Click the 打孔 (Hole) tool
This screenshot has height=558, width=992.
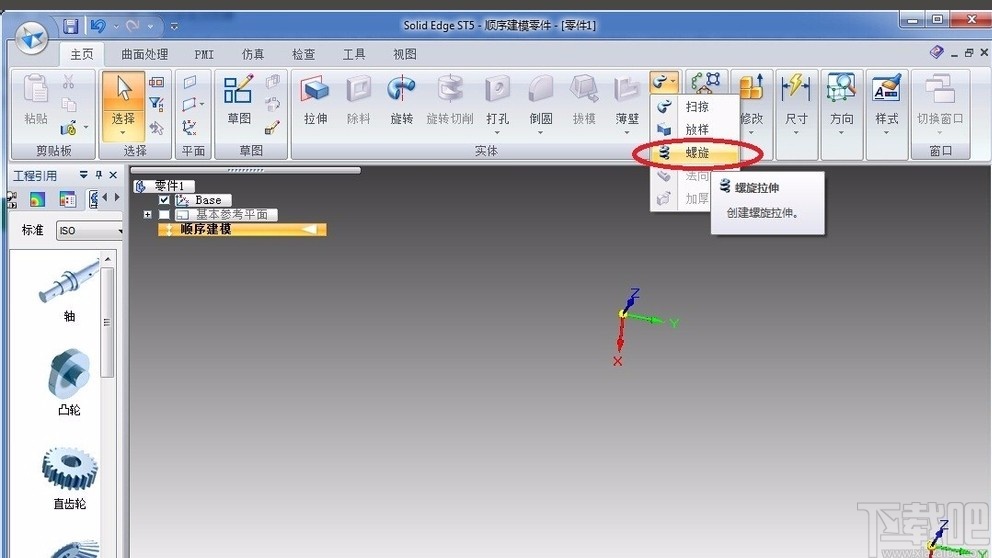[x=498, y=99]
